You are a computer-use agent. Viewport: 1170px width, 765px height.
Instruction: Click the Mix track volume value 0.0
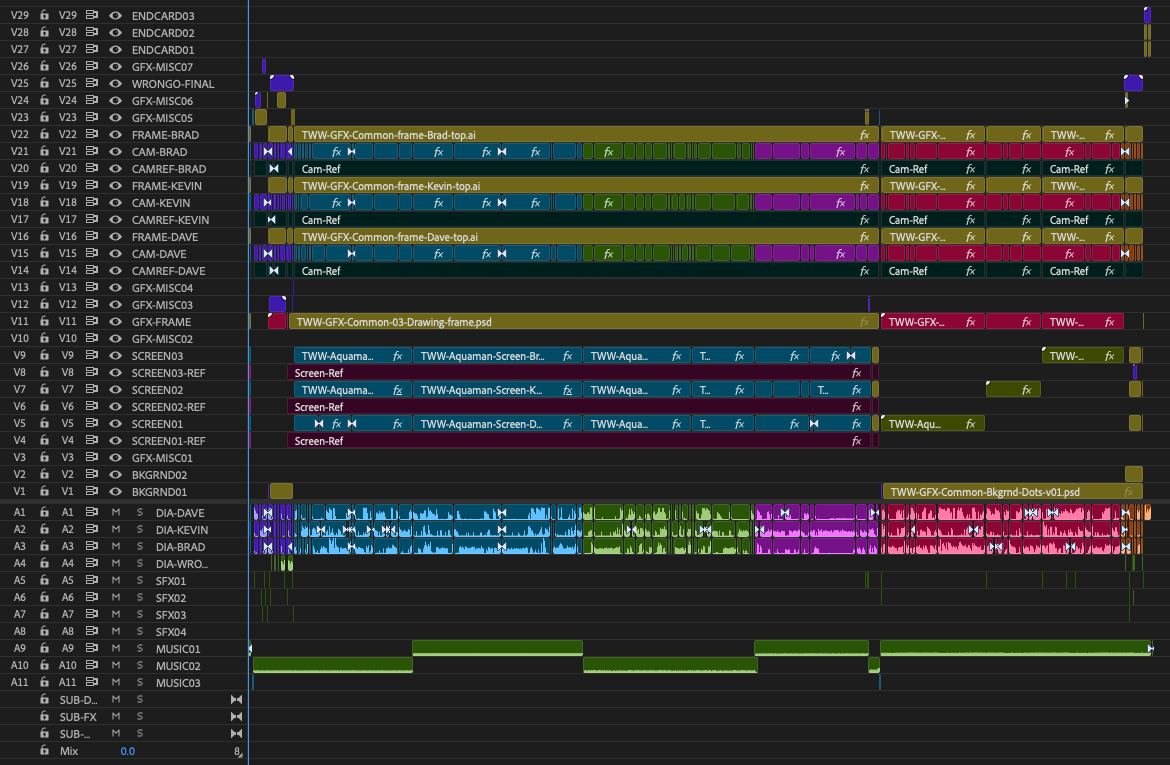(x=127, y=751)
